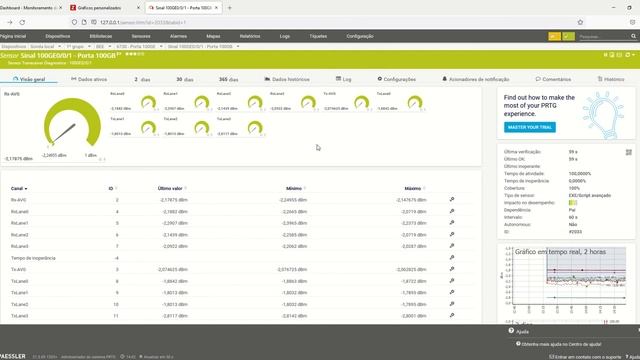Open the real-time 2 hours graph thumbnail
The image size is (640, 360).
coord(564,279)
